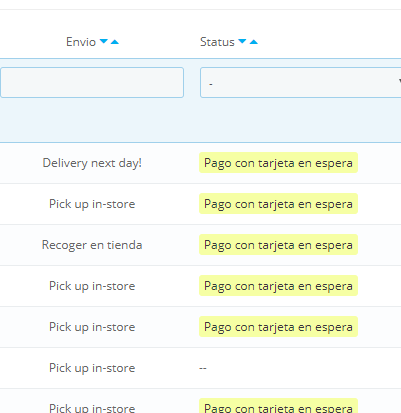Select the 'Delivery next day!' shipping cell
This screenshot has height=413, width=401.
92,163
